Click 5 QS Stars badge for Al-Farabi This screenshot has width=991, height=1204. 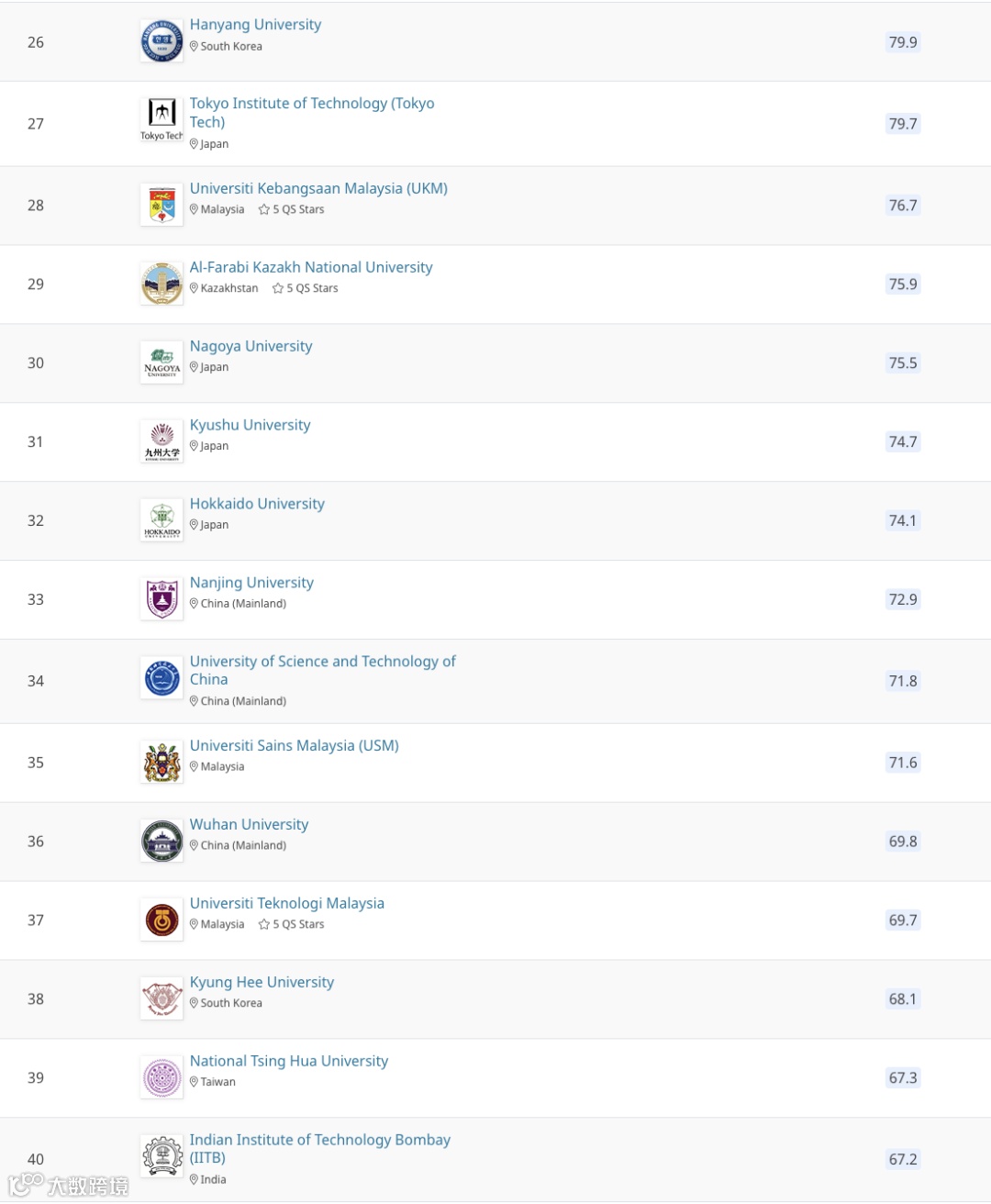tap(306, 288)
